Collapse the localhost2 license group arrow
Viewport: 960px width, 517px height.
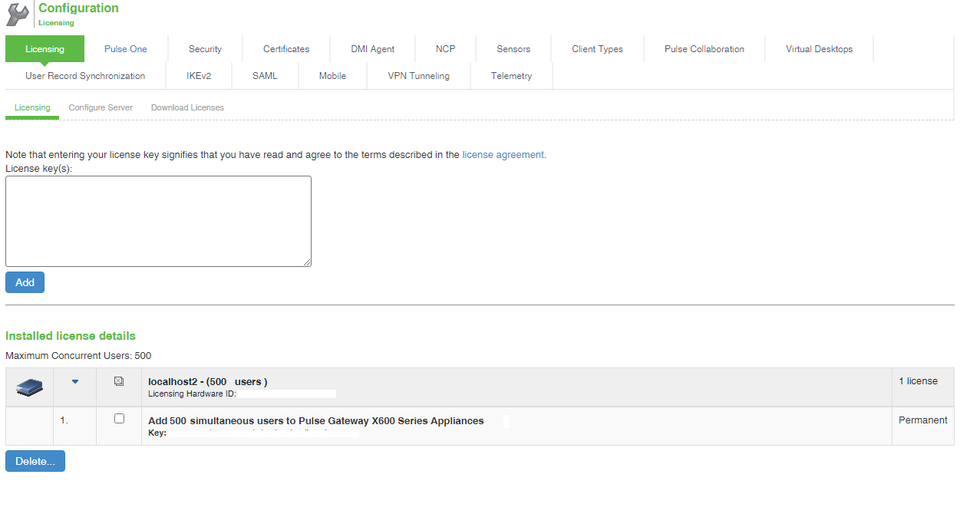[x=75, y=381]
